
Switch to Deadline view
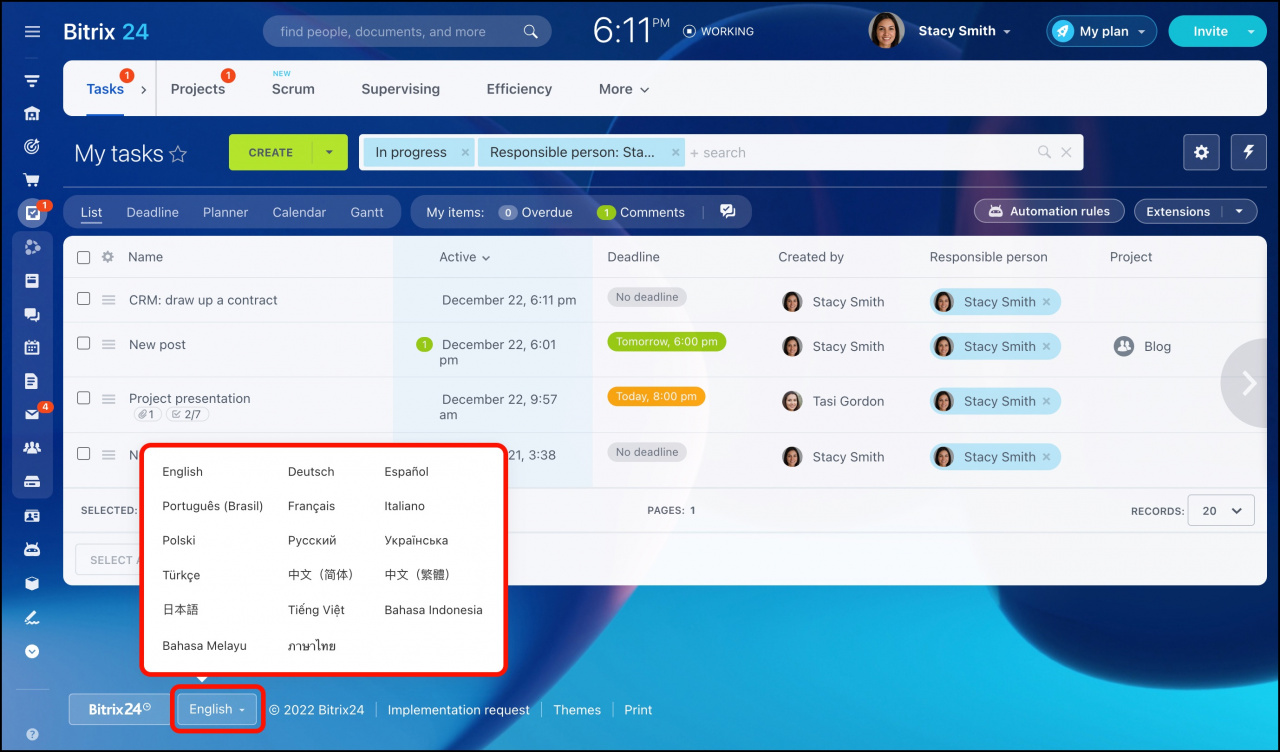tap(152, 212)
